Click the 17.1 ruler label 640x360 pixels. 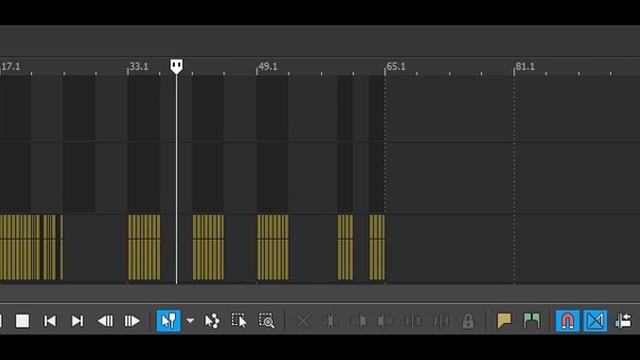click(11, 66)
